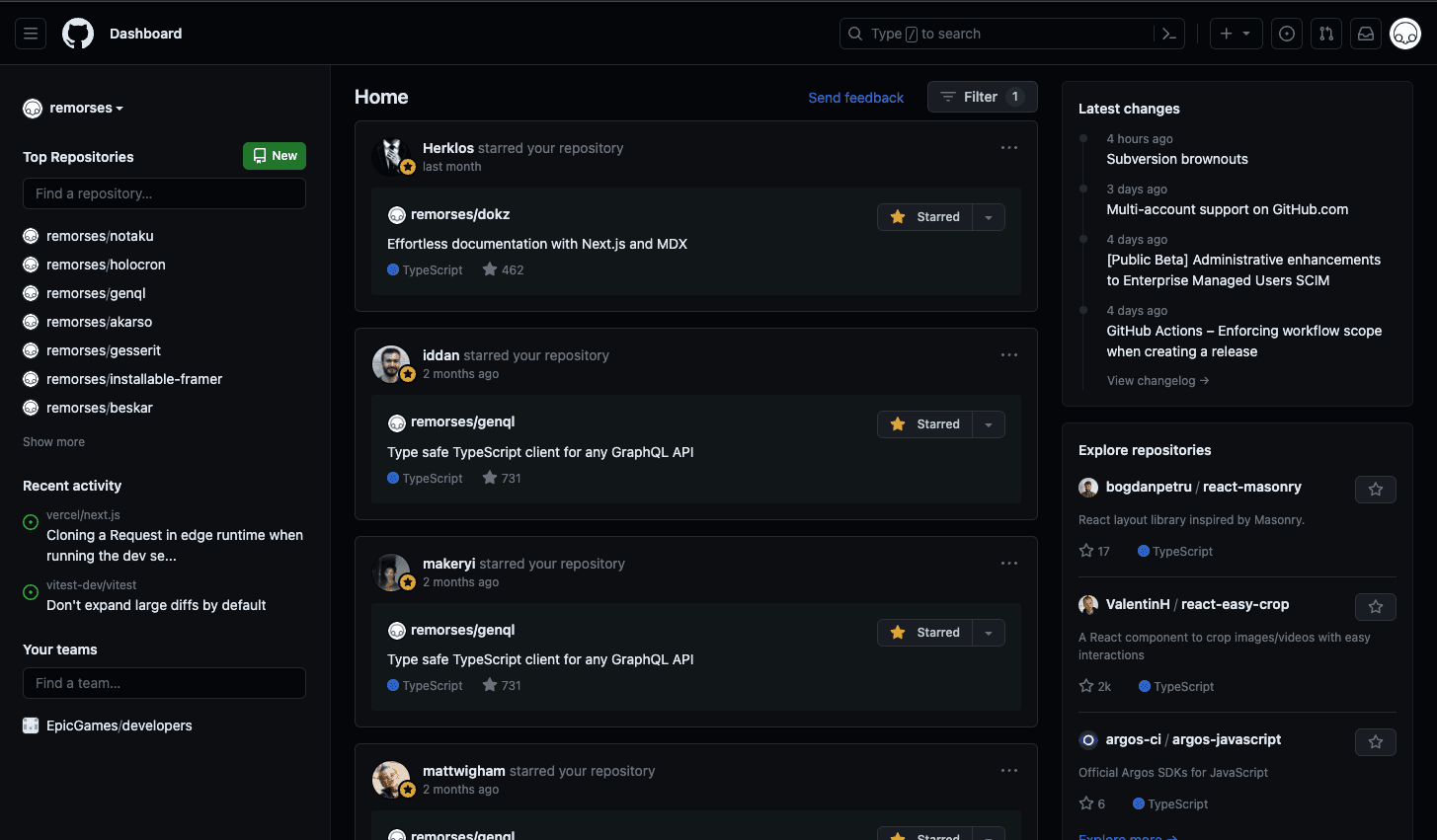Open remorses/genql in Top Repositories
Image resolution: width=1437 pixels, height=840 pixels.
click(x=96, y=293)
